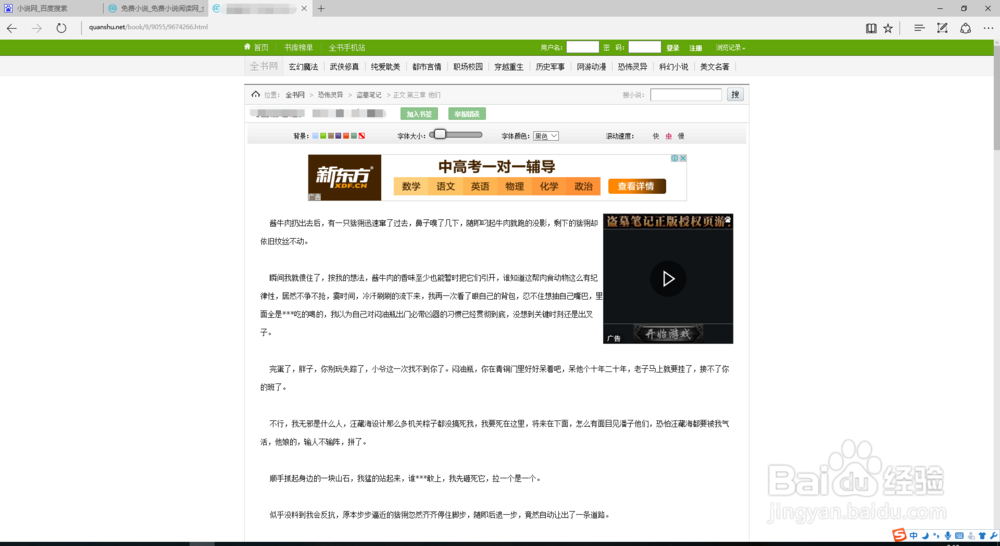
Task: Open the 职场校园 category
Action: pyautogui.click(x=468, y=67)
